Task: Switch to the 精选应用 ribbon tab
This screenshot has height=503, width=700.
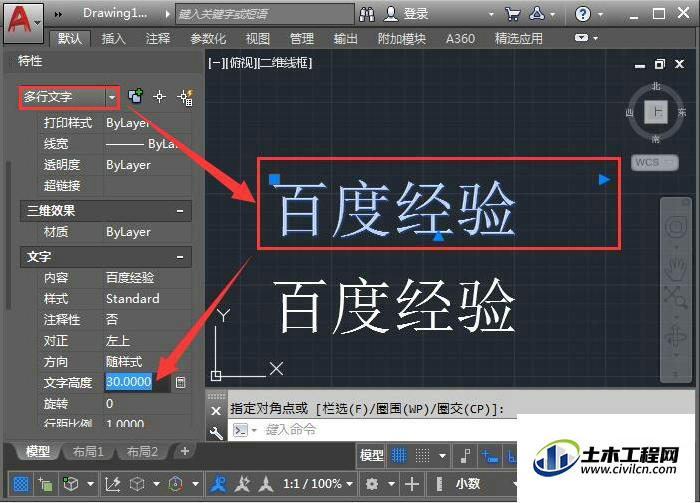Action: point(518,39)
